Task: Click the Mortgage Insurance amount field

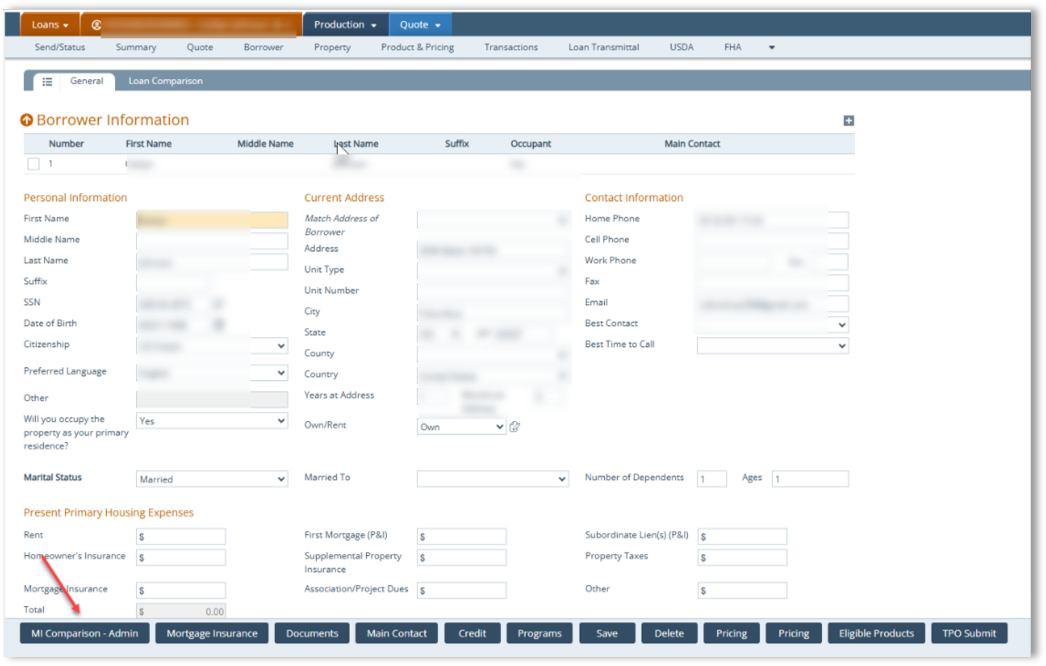Action: pos(181,591)
